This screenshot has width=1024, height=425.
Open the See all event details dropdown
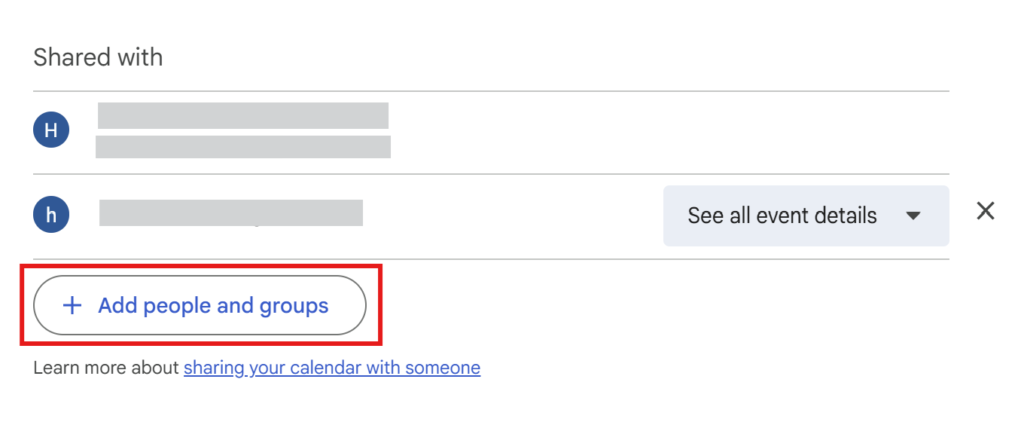[x=806, y=215]
